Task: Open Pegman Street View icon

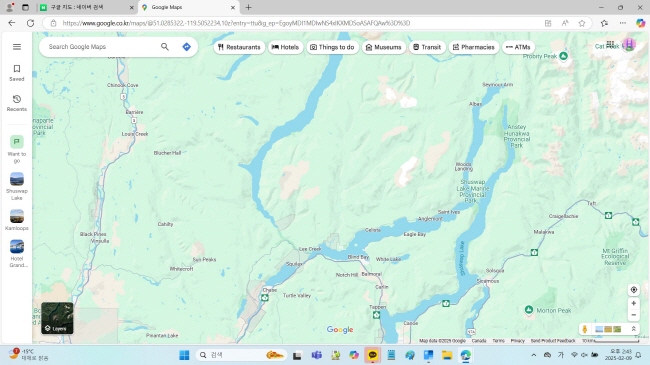Action: [x=585, y=329]
